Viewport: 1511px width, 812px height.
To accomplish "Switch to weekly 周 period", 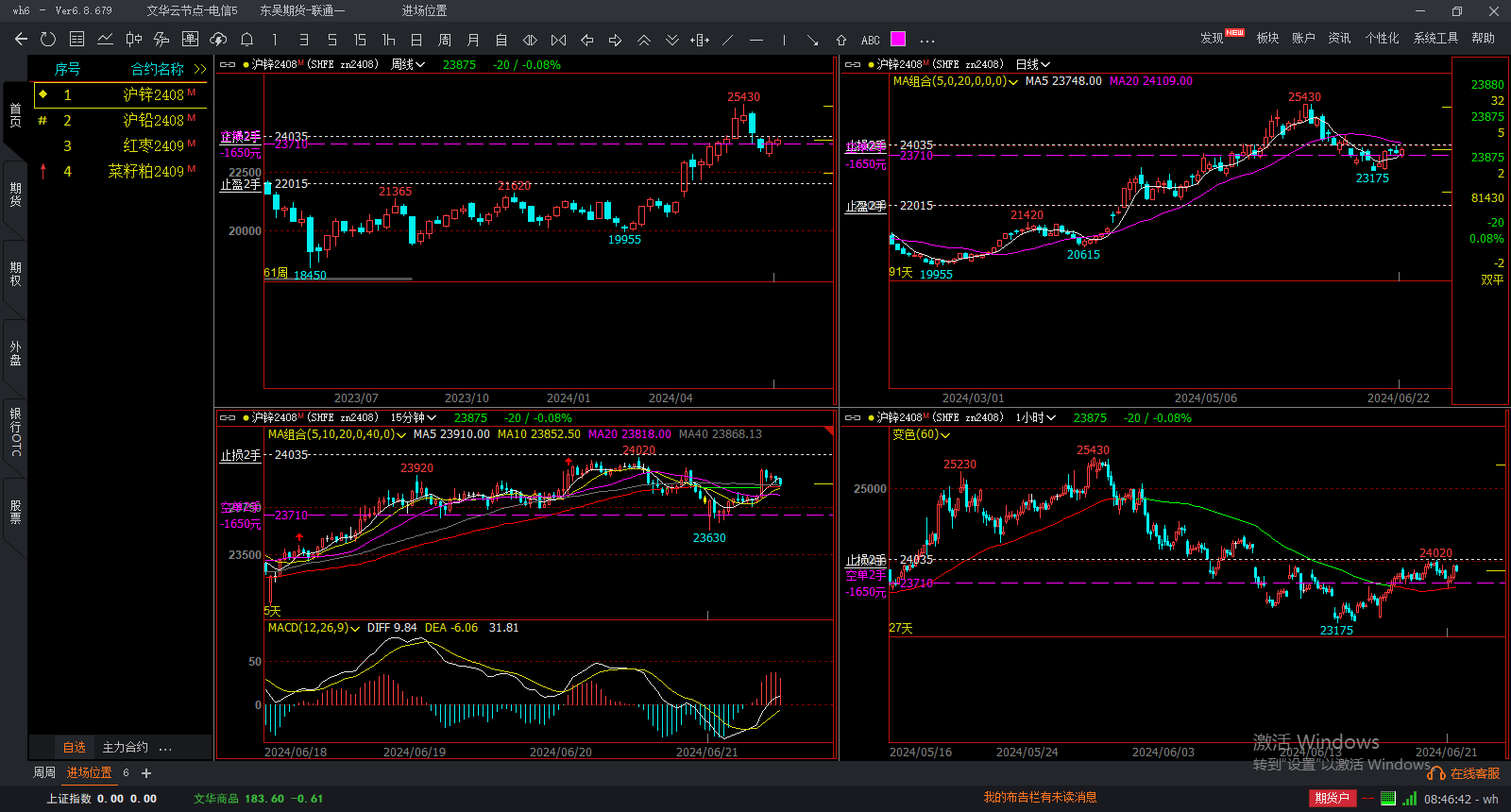I will coord(445,40).
